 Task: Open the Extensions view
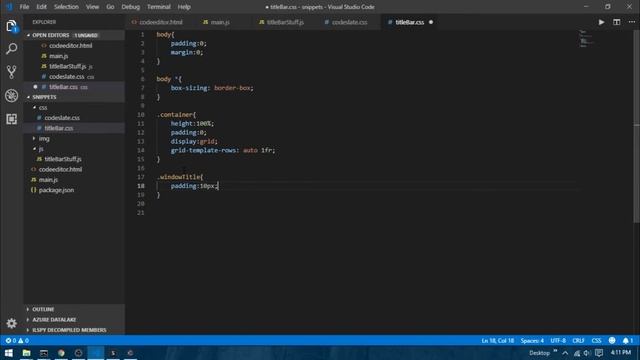[x=11, y=119]
